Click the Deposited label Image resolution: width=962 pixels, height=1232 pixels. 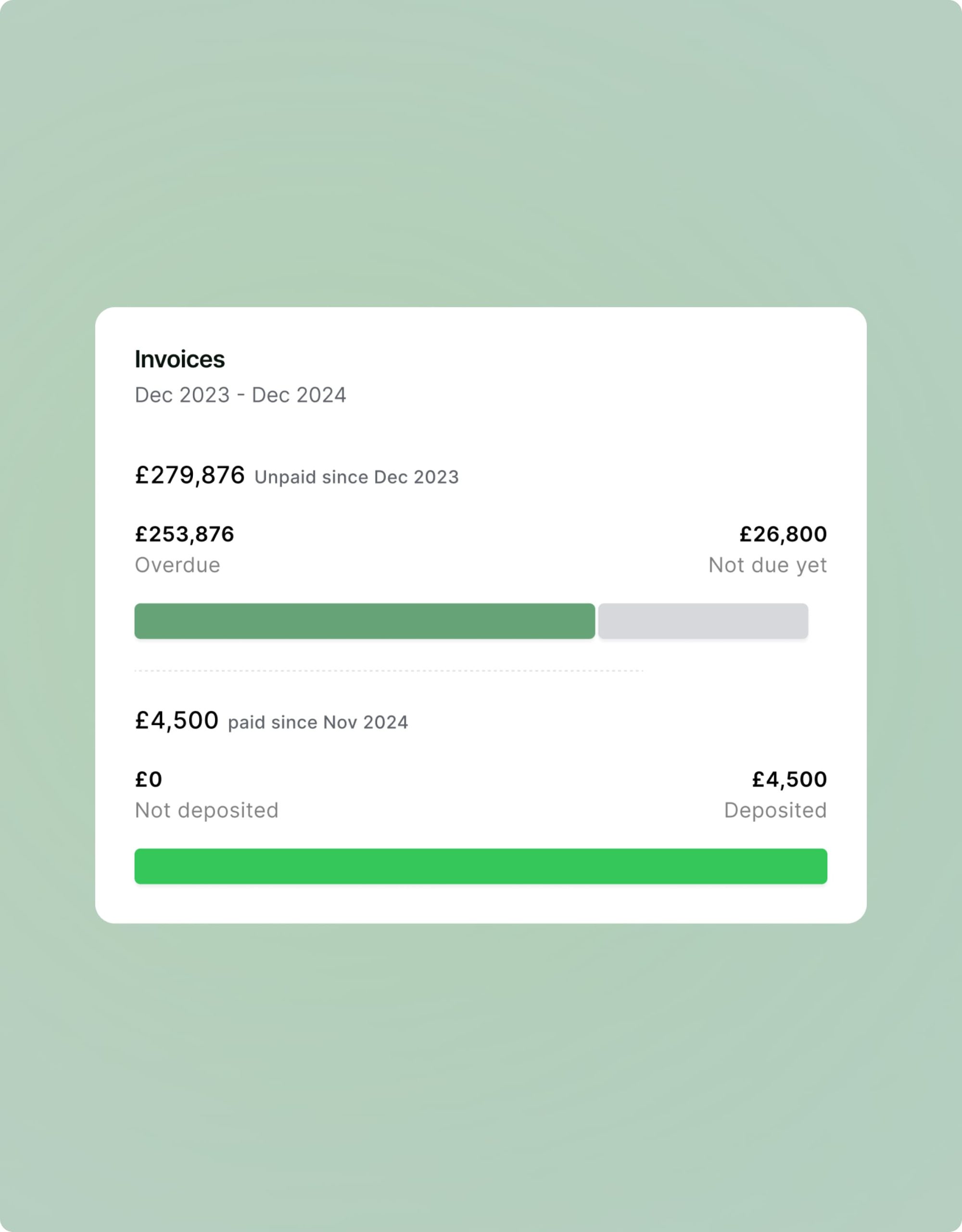click(x=775, y=810)
